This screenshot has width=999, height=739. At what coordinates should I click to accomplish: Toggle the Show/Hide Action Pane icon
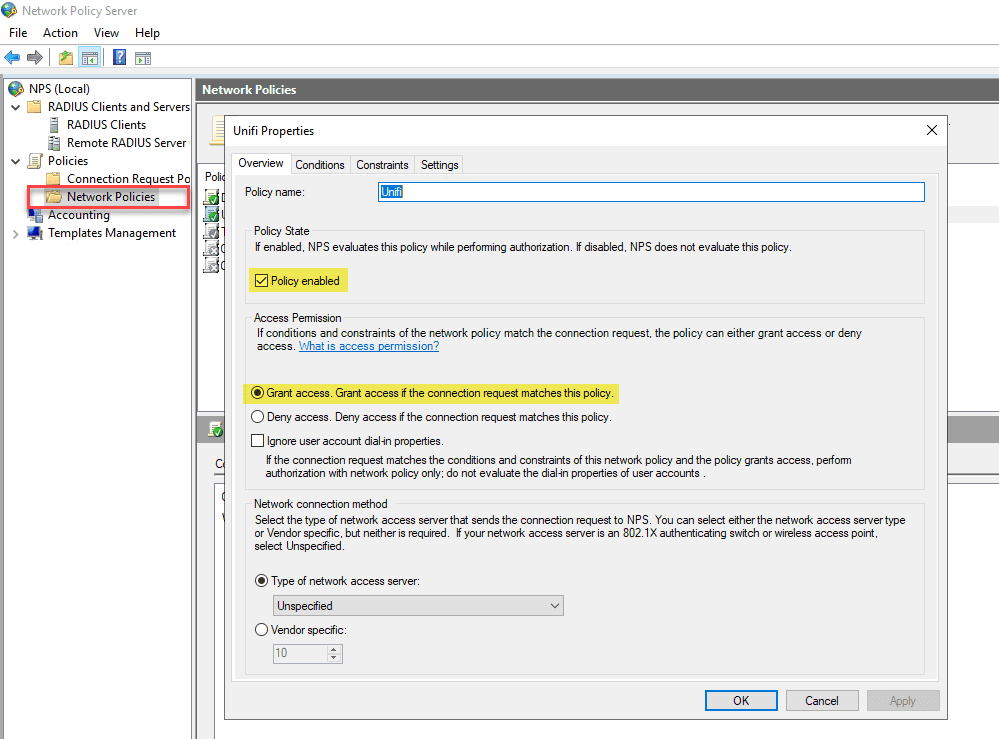[143, 58]
